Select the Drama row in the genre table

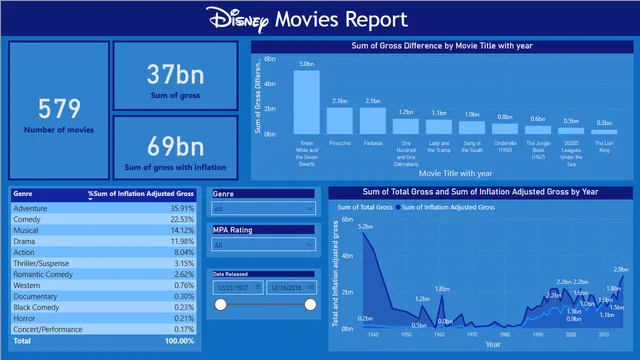[104, 241]
